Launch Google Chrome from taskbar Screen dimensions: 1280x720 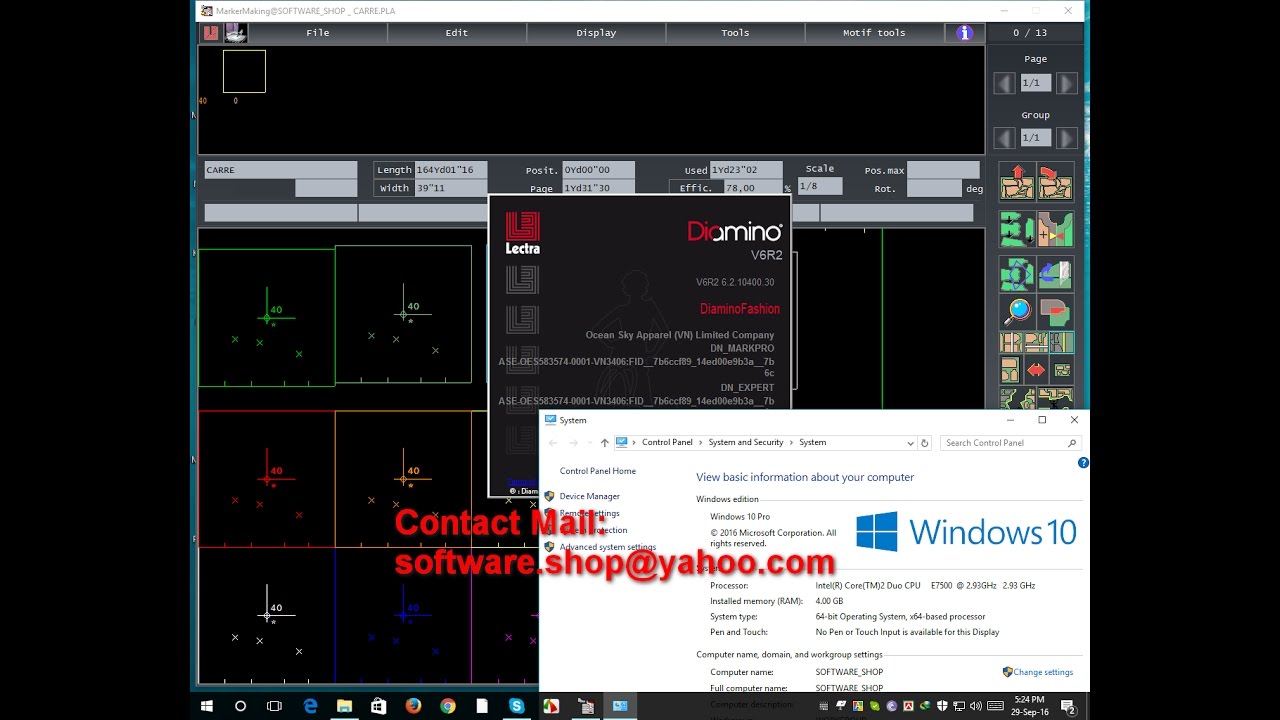(448, 706)
